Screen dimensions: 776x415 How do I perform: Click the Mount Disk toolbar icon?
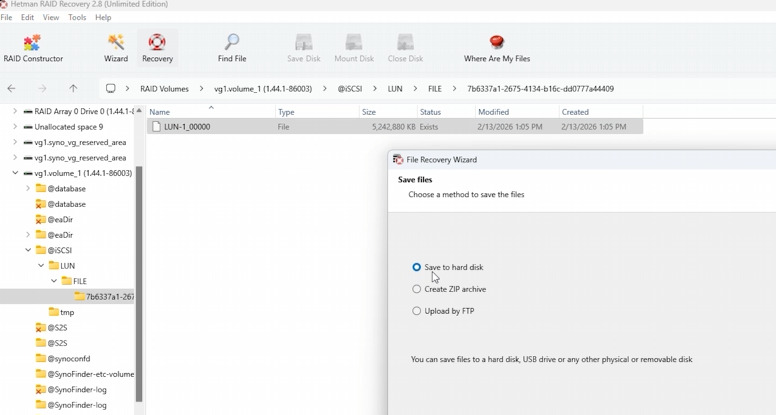[354, 48]
